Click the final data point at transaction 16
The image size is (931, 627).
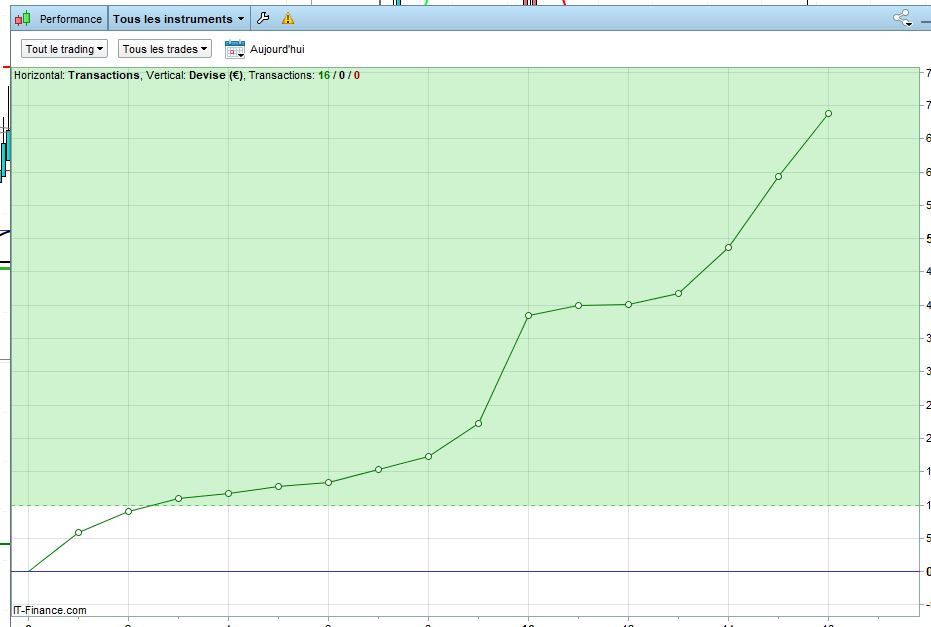[x=828, y=113]
